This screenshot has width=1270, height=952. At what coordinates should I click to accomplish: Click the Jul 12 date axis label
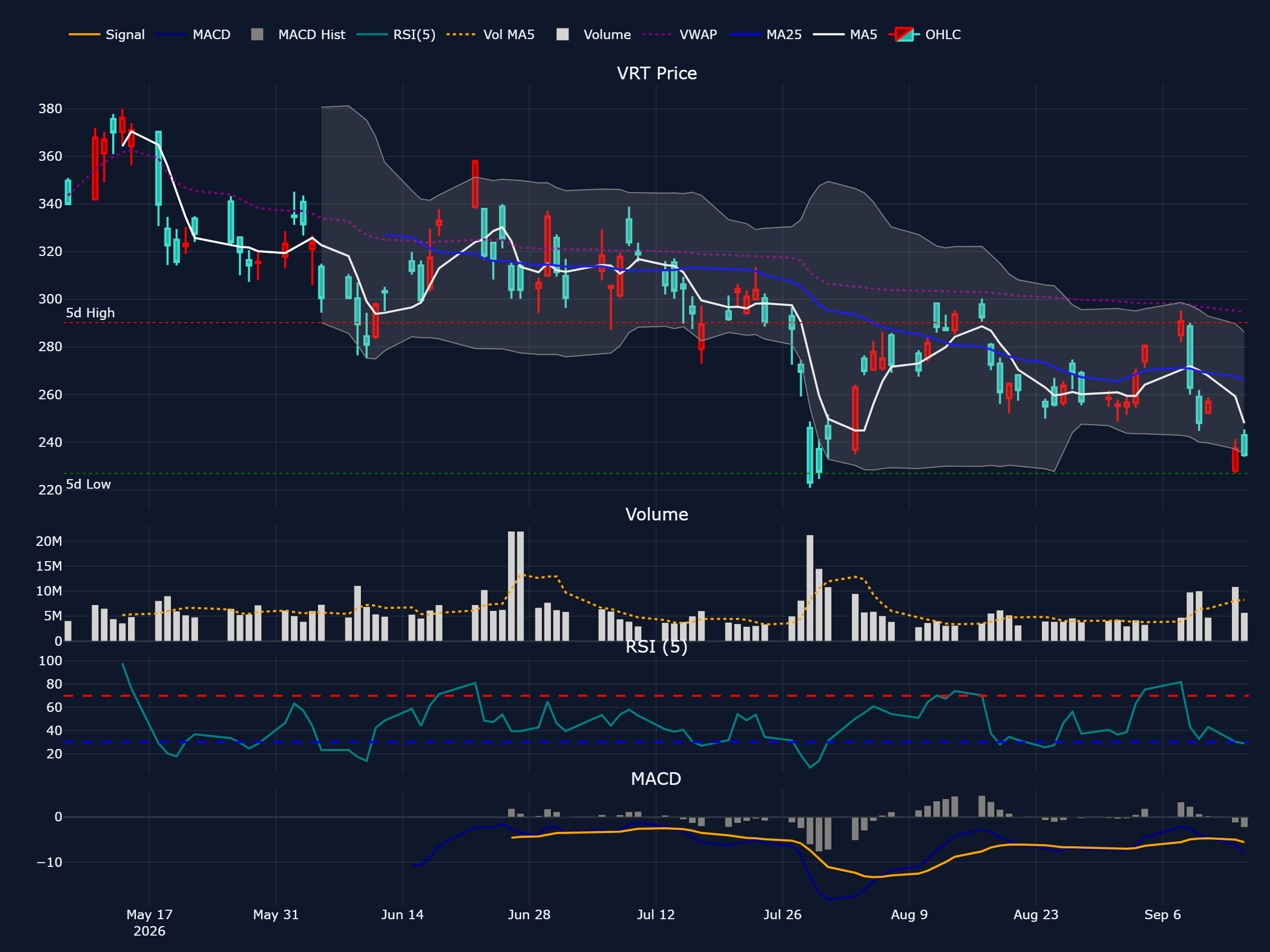click(656, 914)
